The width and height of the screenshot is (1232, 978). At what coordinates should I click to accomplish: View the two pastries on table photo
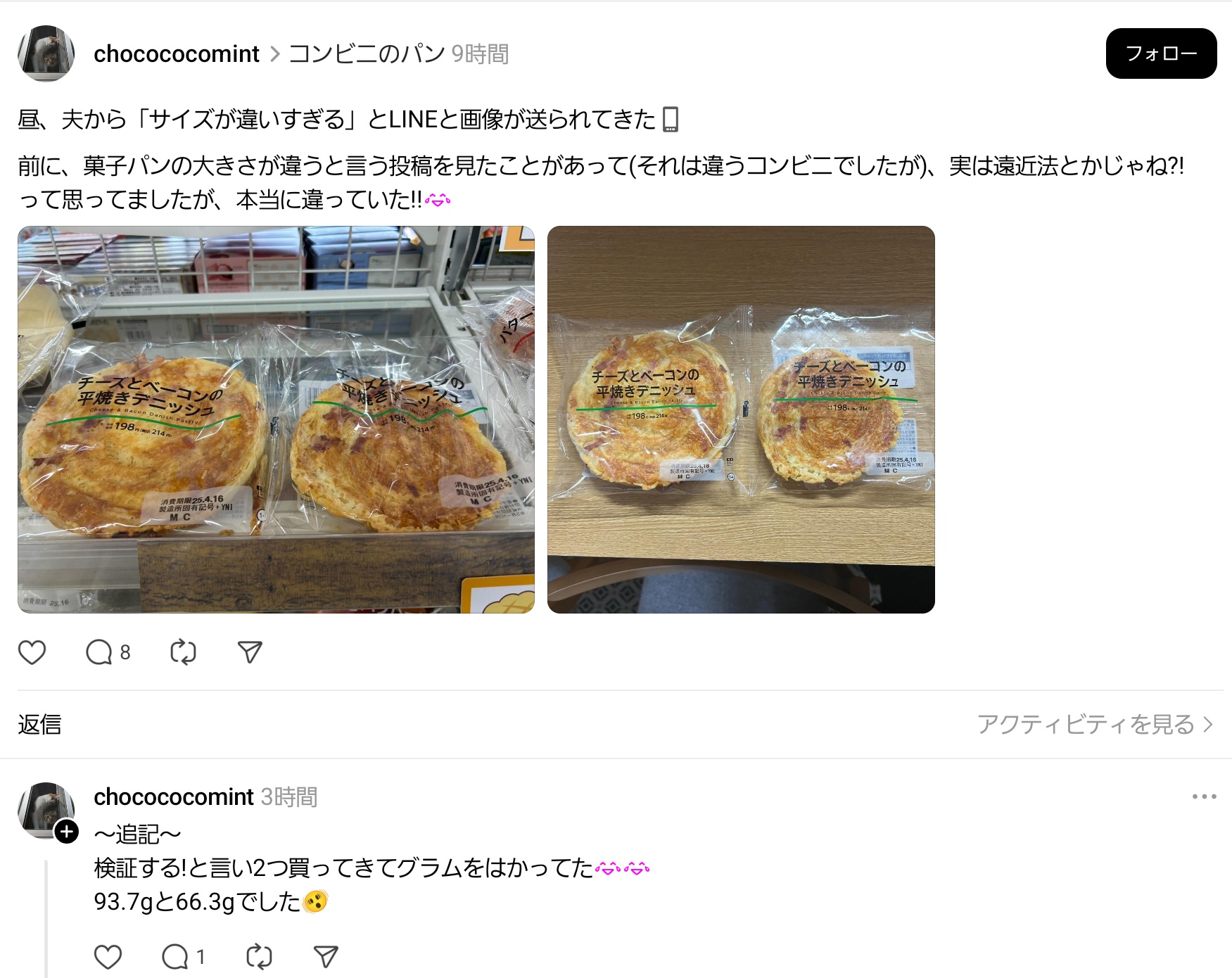(741, 419)
